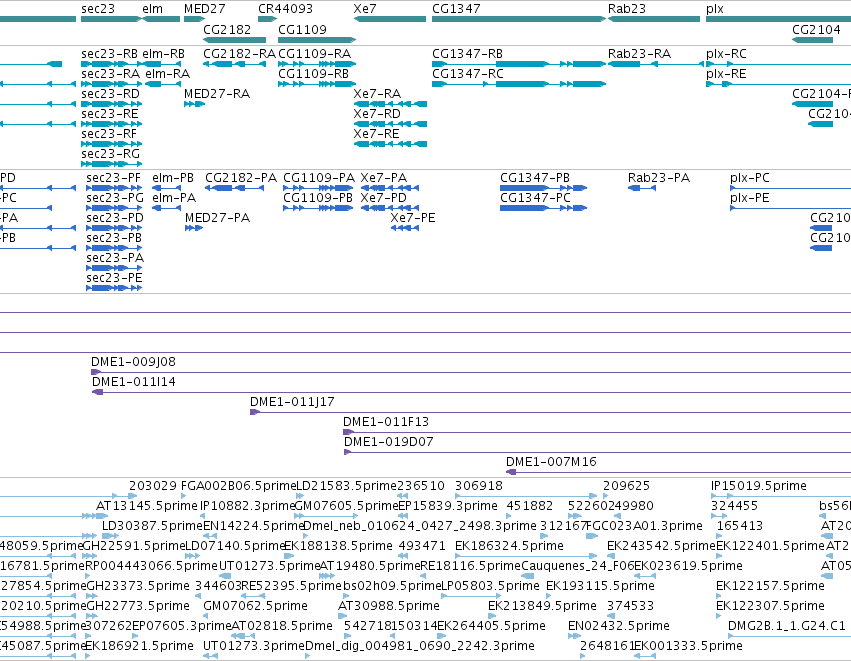Select BAC clone DME1-011J17

tap(550, 412)
